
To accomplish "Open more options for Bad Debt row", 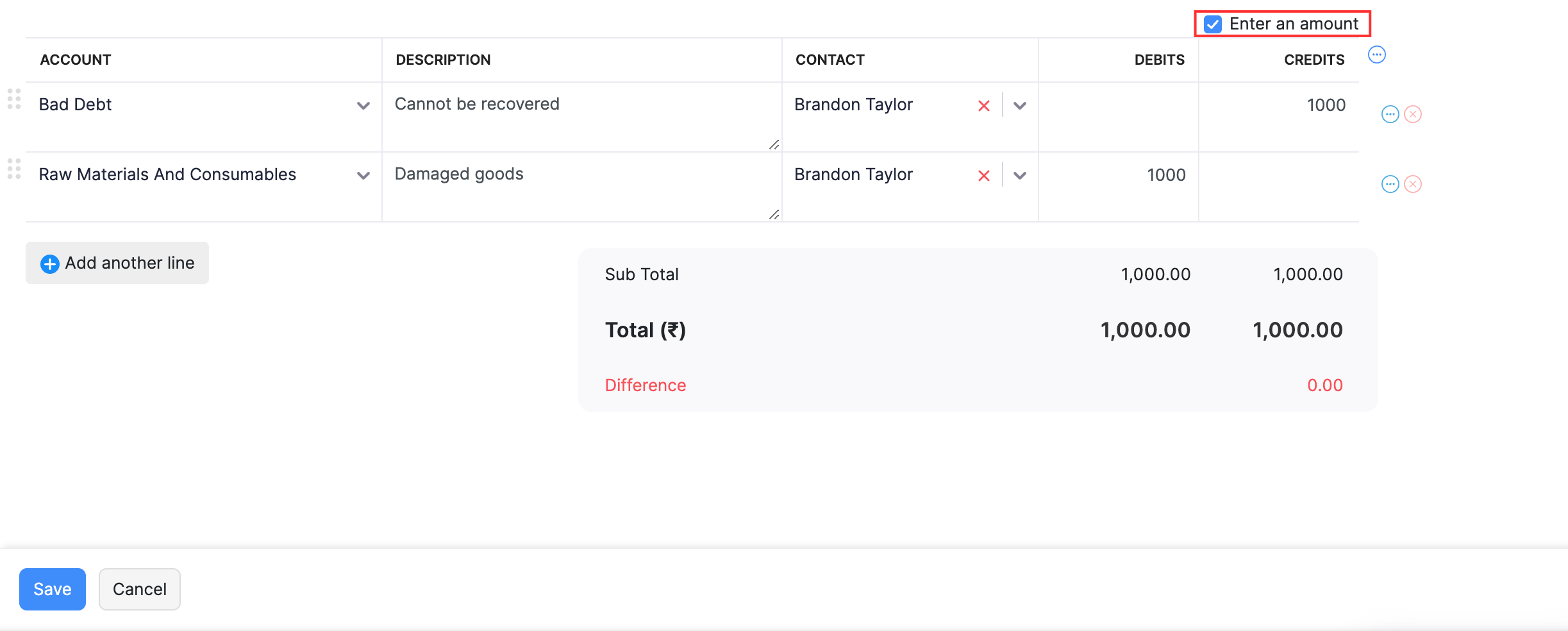I will 1390,114.
